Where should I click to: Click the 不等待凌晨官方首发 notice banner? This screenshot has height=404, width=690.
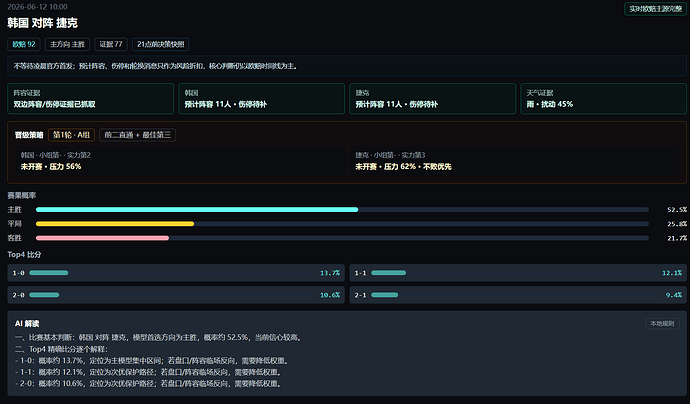(347, 66)
